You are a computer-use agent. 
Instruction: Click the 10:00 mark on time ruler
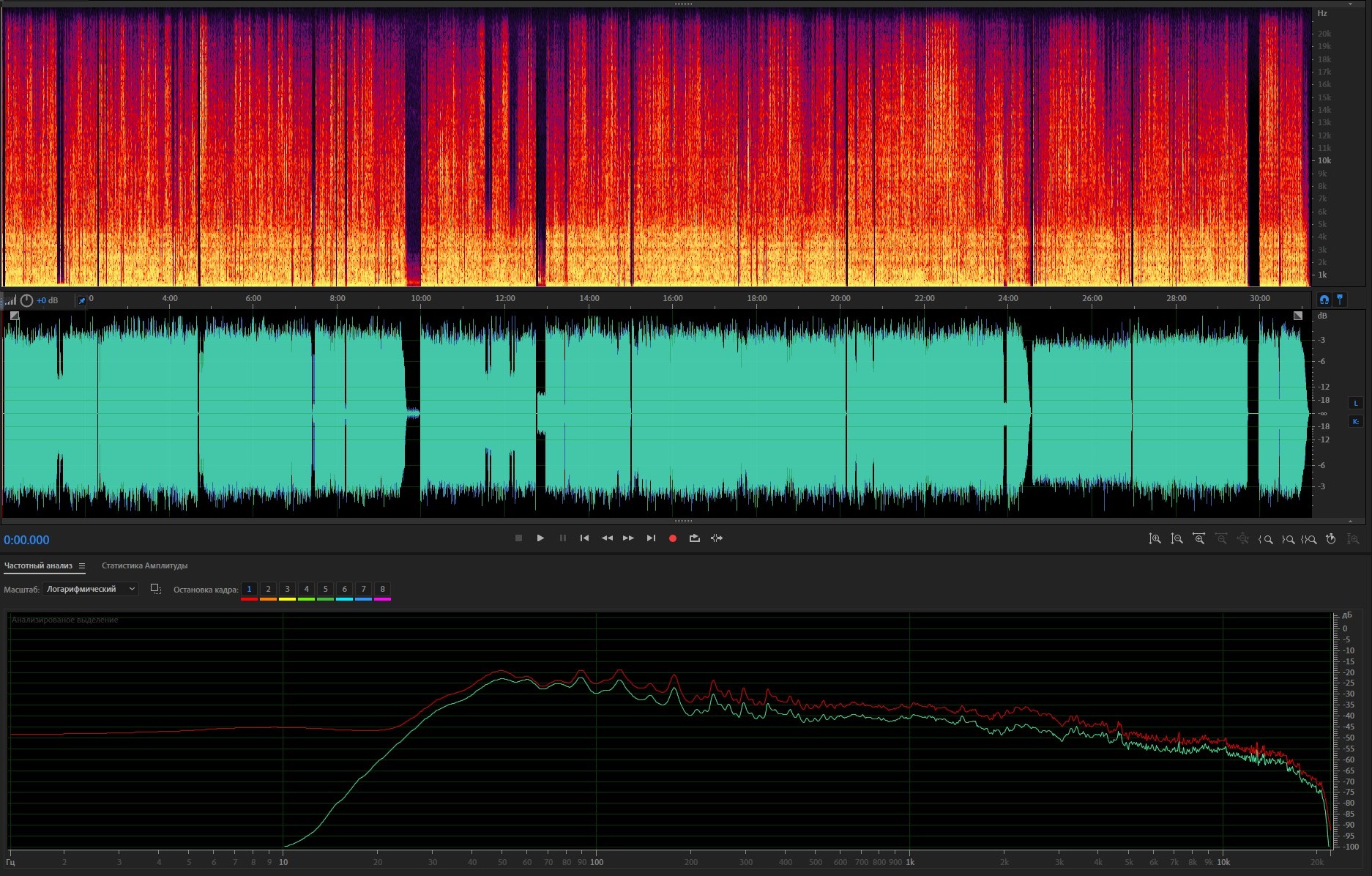coord(421,298)
